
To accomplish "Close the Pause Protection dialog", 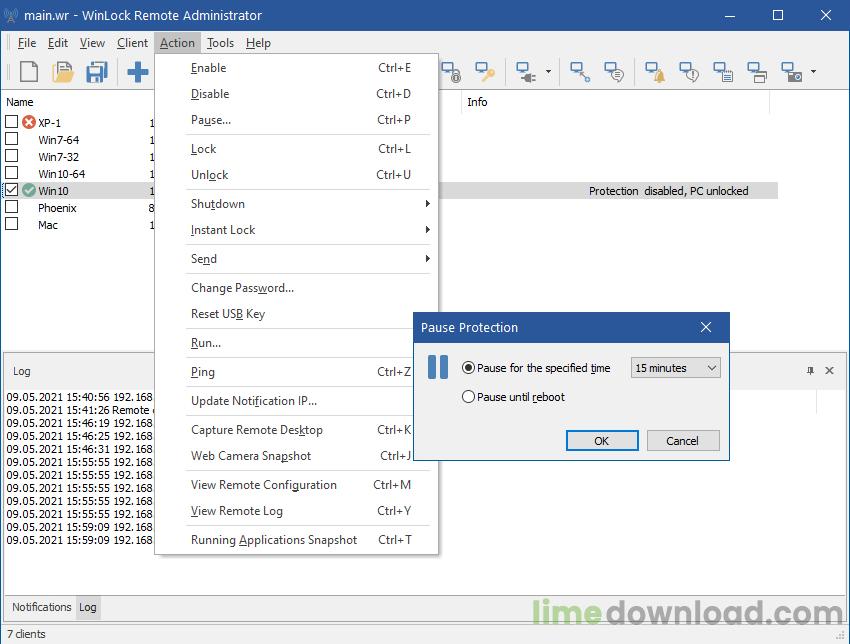I will click(706, 327).
